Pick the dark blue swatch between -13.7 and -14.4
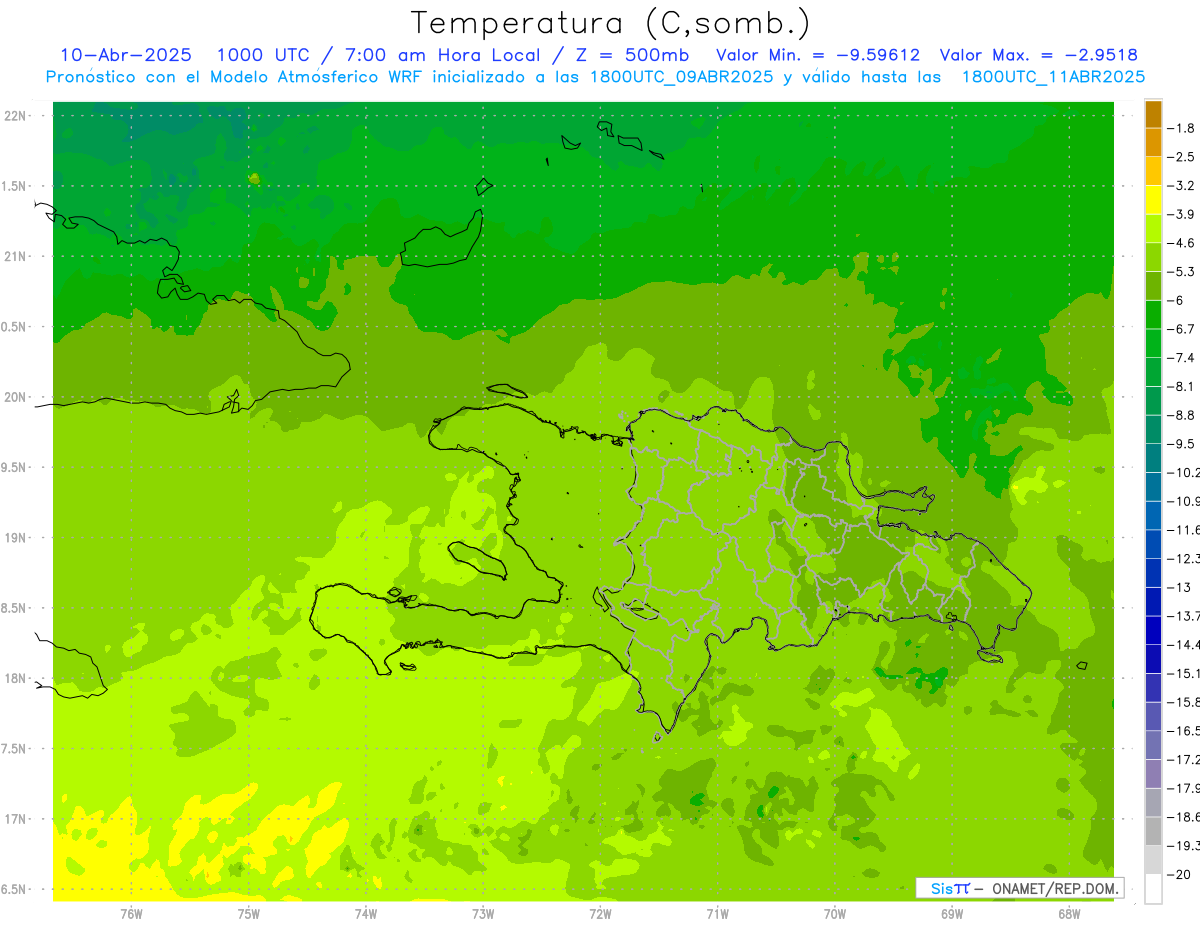 click(1153, 630)
